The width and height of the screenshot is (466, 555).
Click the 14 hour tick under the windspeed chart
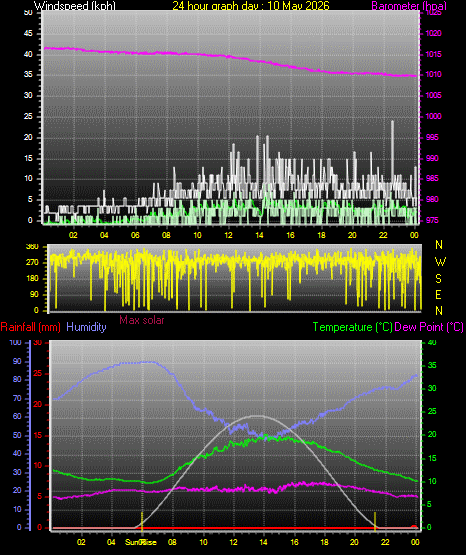point(259,235)
